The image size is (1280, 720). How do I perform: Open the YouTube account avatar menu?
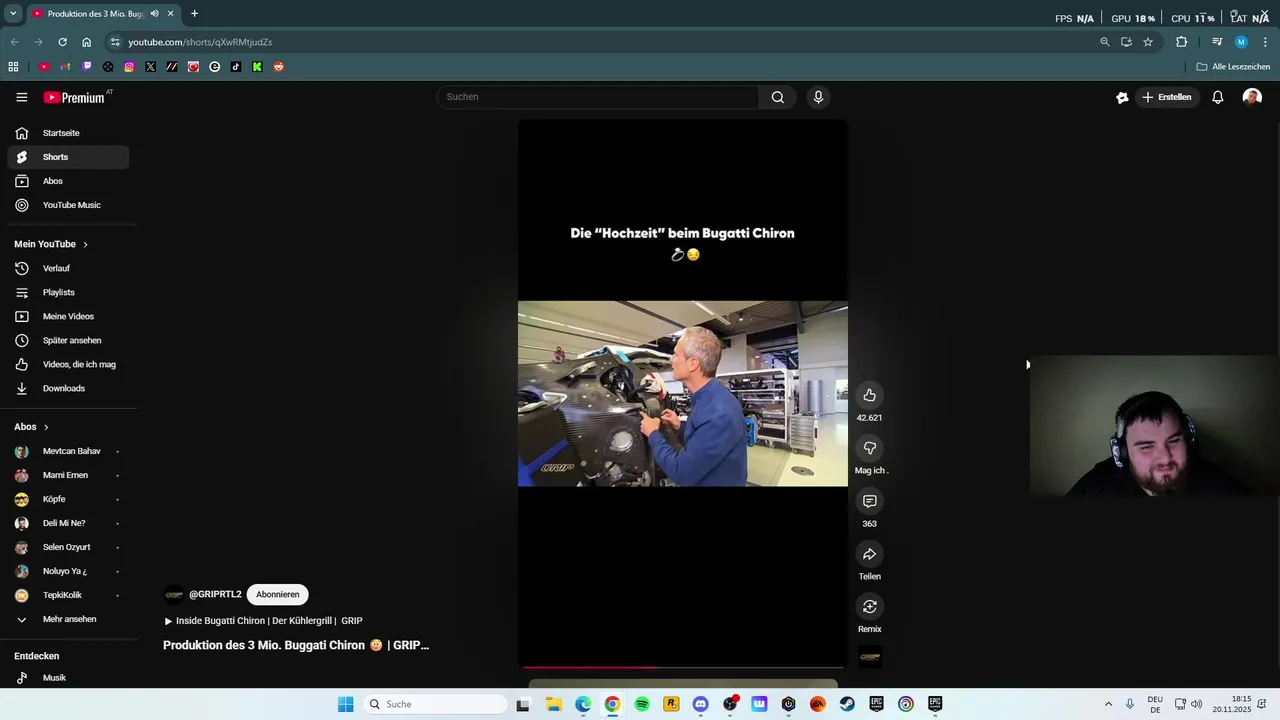pos(1252,97)
